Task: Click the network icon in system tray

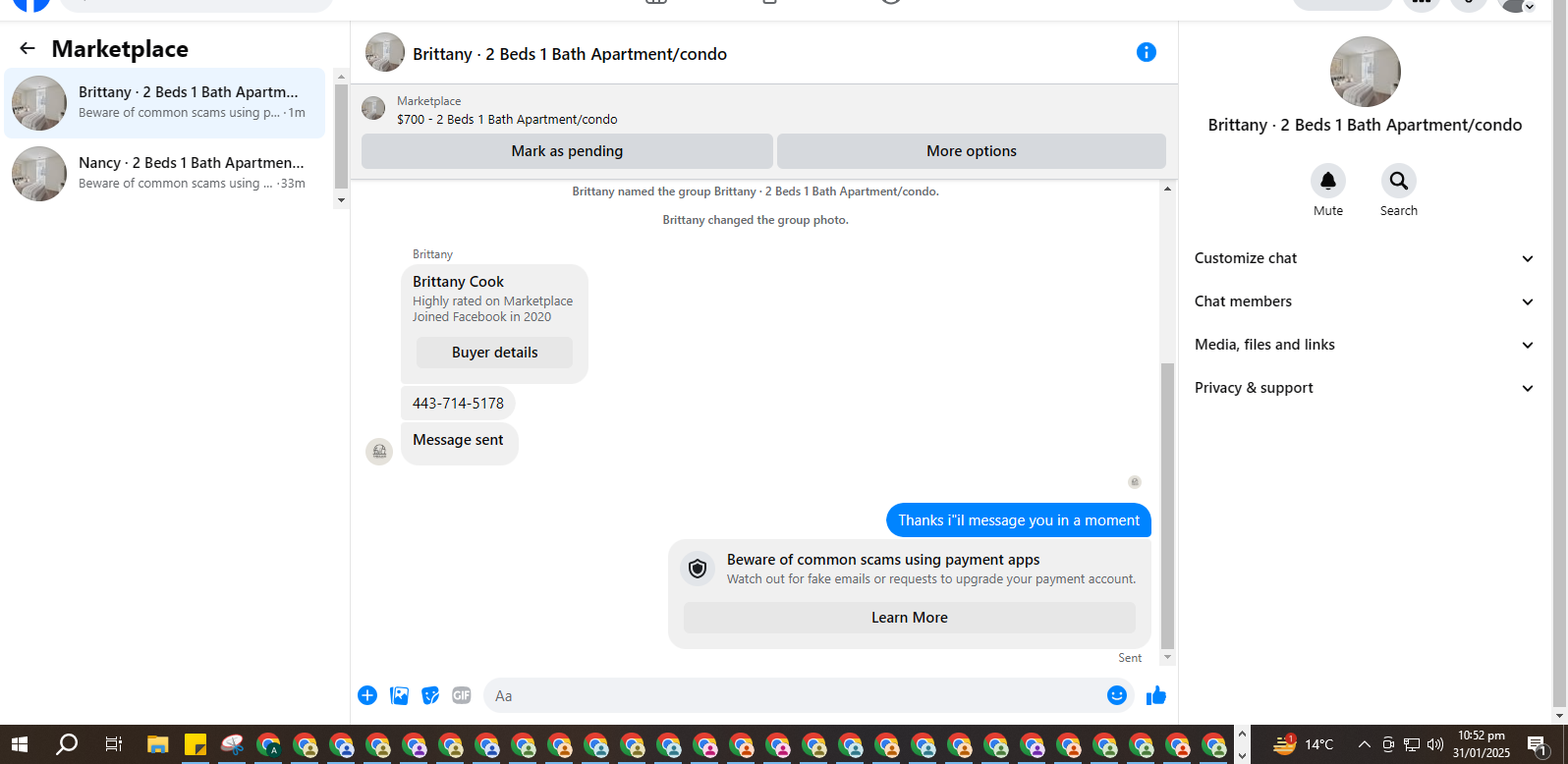Action: [1412, 744]
